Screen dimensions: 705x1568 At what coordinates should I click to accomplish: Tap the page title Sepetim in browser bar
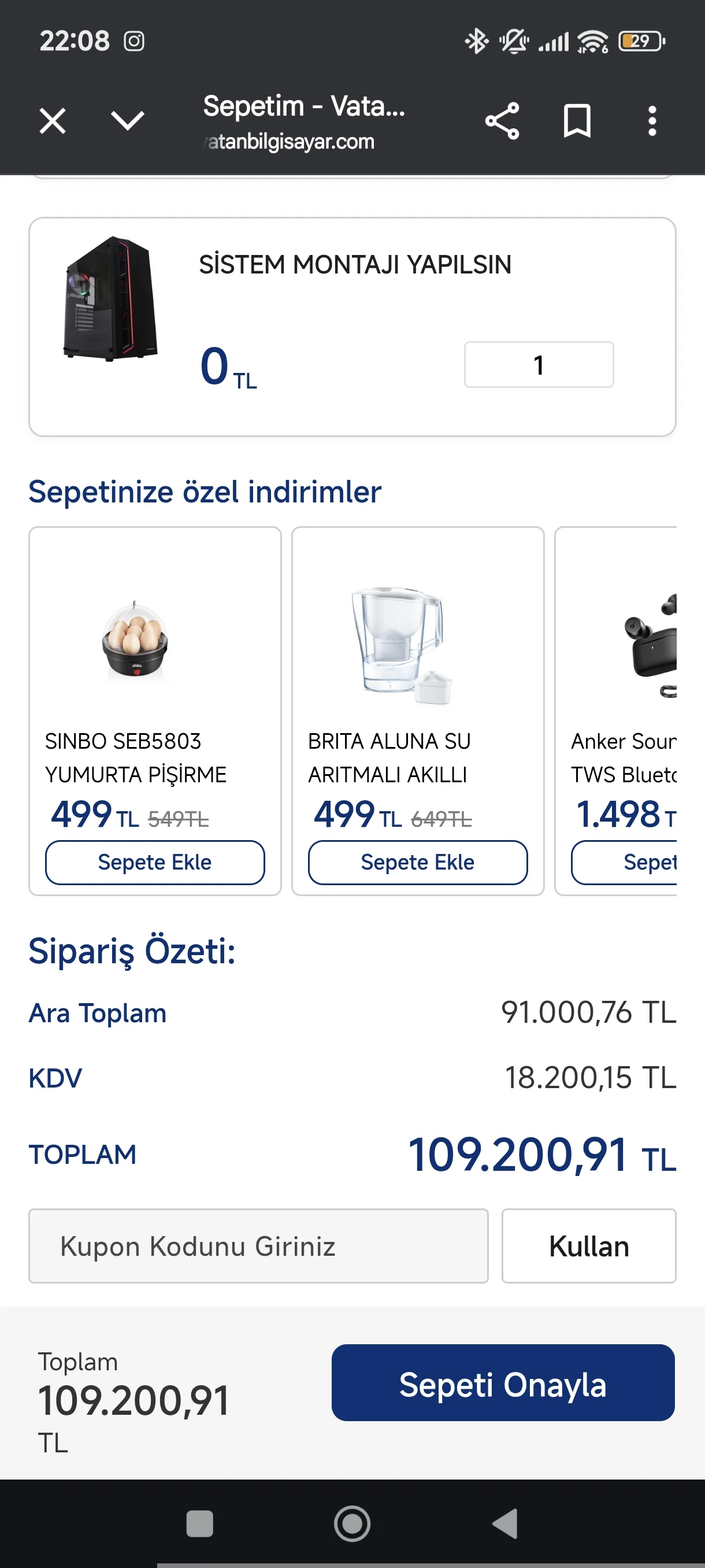[x=303, y=107]
